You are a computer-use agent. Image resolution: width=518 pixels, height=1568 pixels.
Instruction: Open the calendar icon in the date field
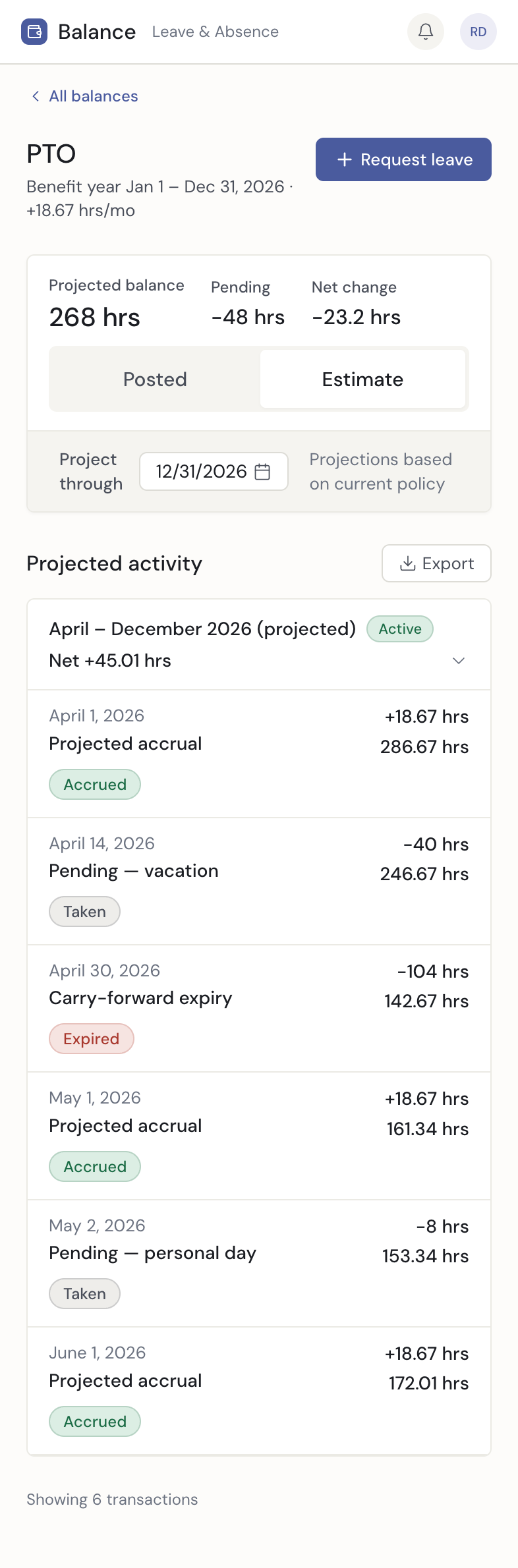[263, 471]
